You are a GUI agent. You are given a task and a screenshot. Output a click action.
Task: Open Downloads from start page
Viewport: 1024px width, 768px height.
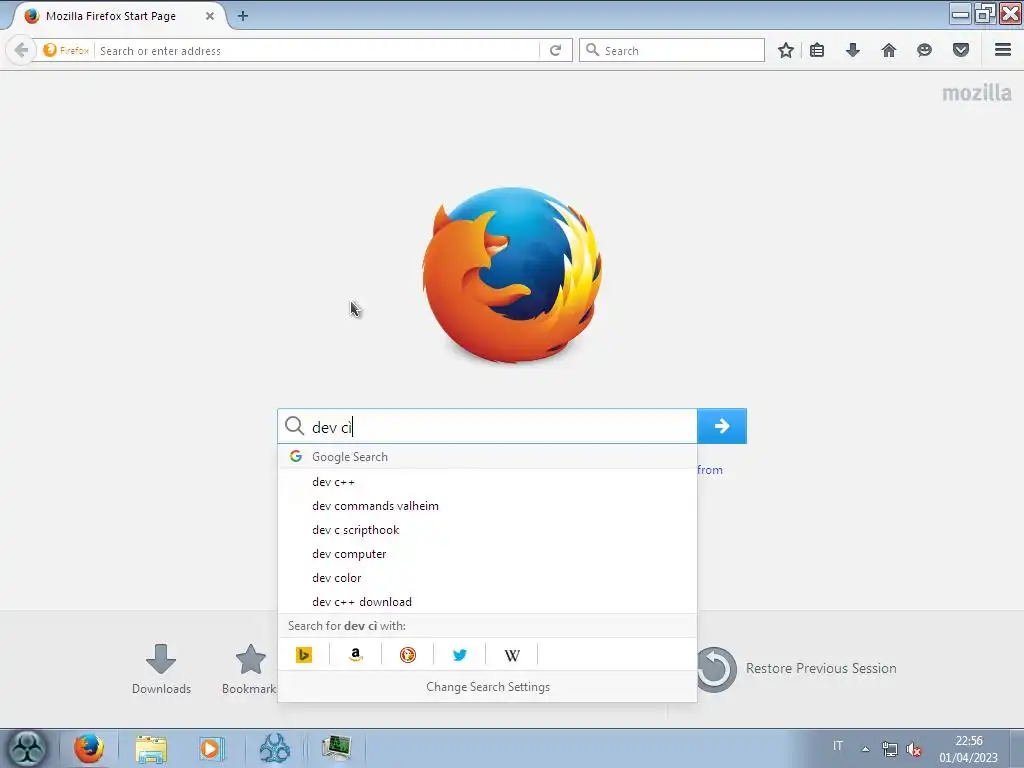[x=161, y=669]
